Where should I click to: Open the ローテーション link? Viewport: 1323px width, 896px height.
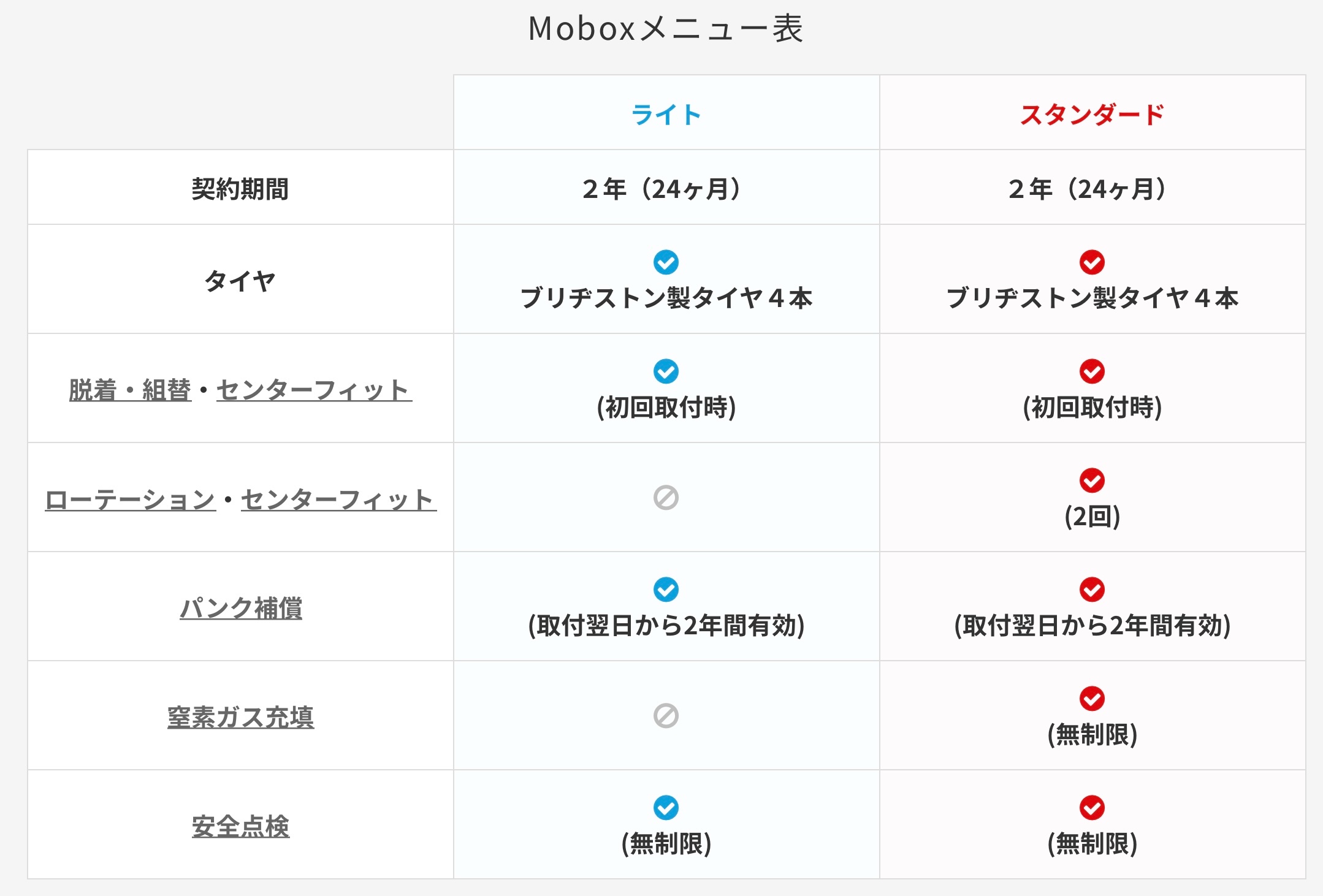[130, 499]
